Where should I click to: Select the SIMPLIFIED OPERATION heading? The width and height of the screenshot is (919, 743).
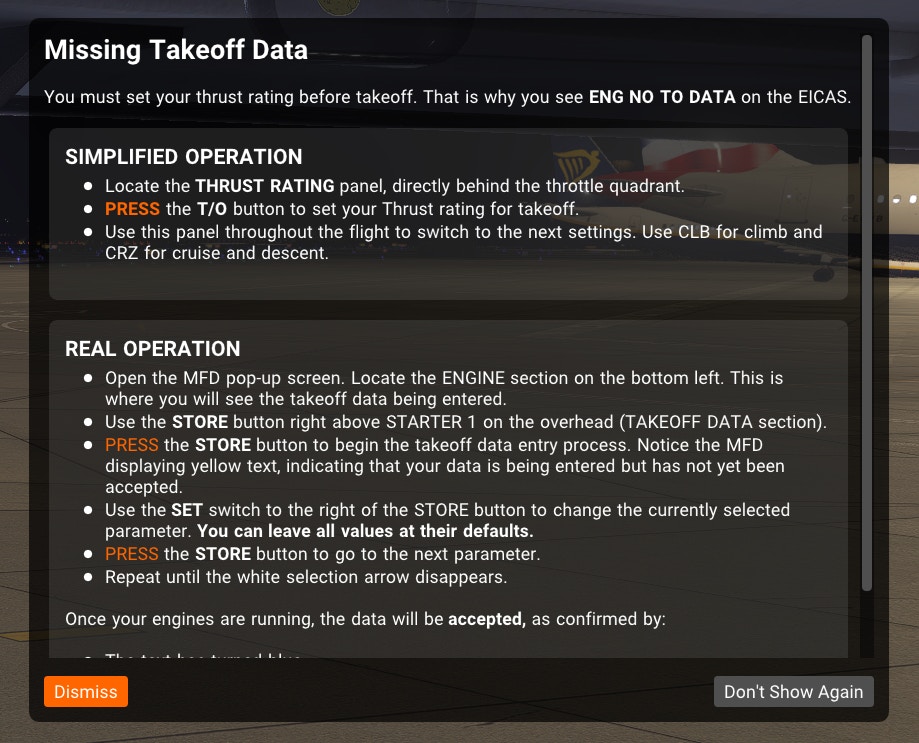pos(183,157)
